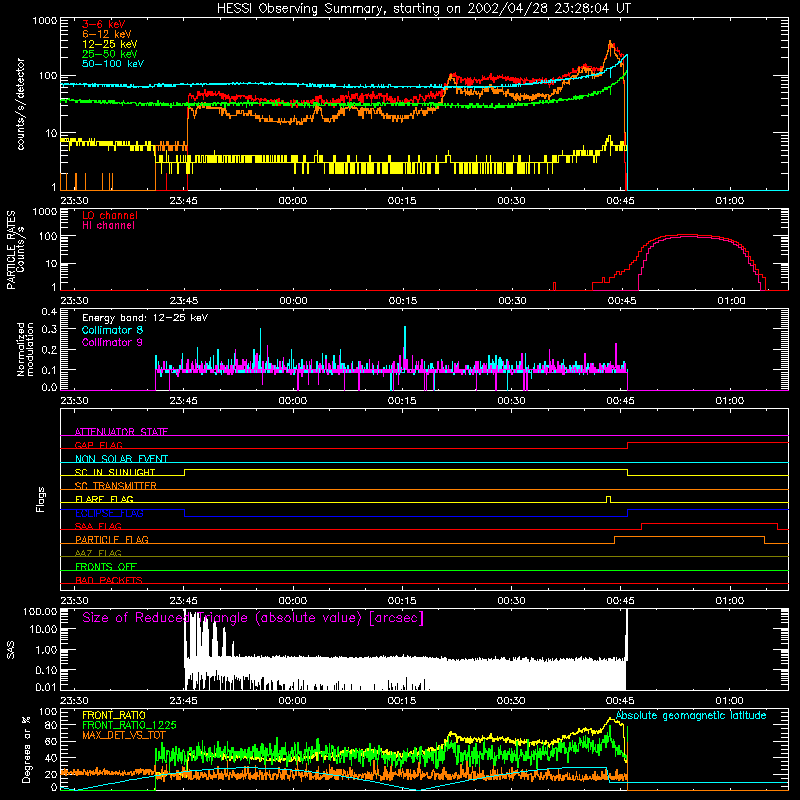This screenshot has height=800, width=800.
Task: Click the GAP_FLAG label
Action: click(x=98, y=445)
